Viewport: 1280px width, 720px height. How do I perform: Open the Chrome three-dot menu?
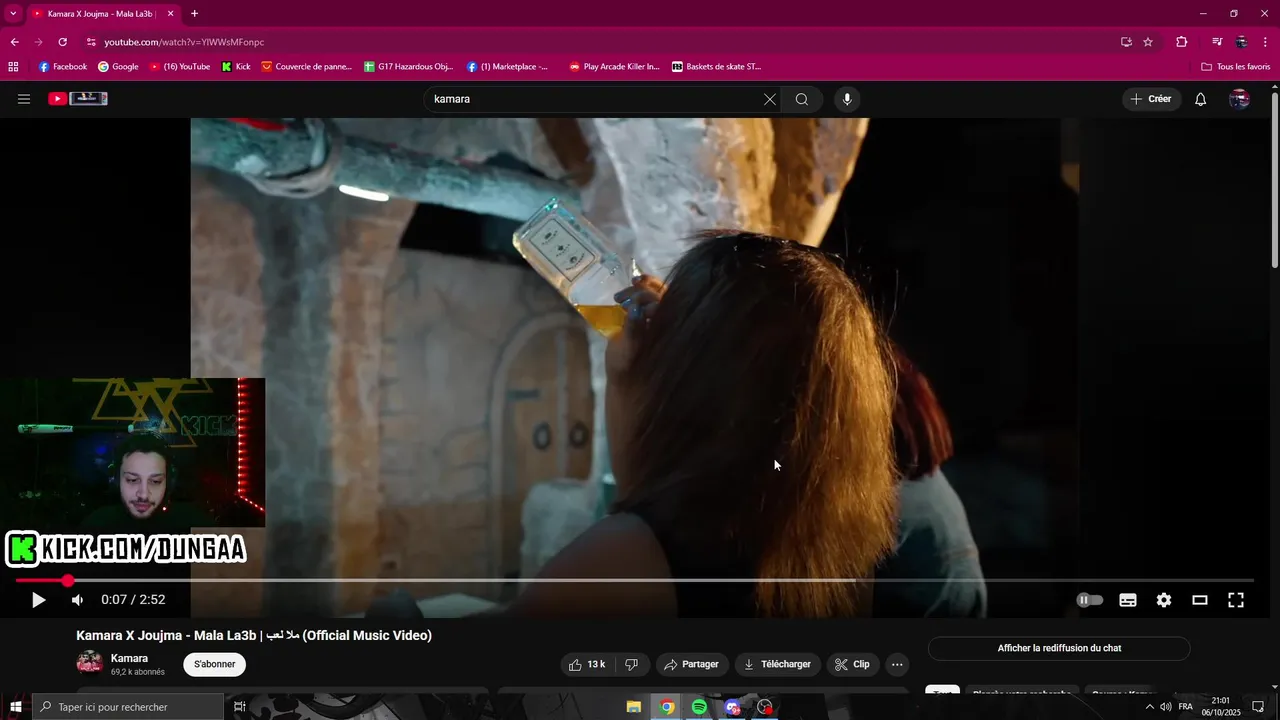pyautogui.click(x=1266, y=42)
